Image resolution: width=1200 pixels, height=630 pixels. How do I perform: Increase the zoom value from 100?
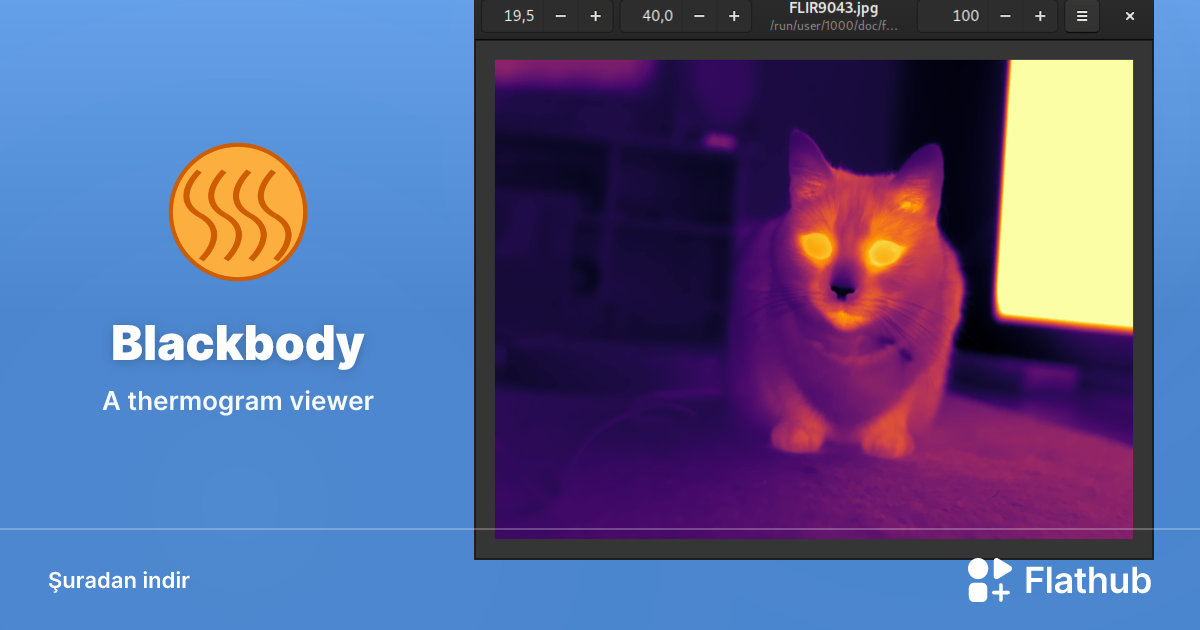(1039, 16)
